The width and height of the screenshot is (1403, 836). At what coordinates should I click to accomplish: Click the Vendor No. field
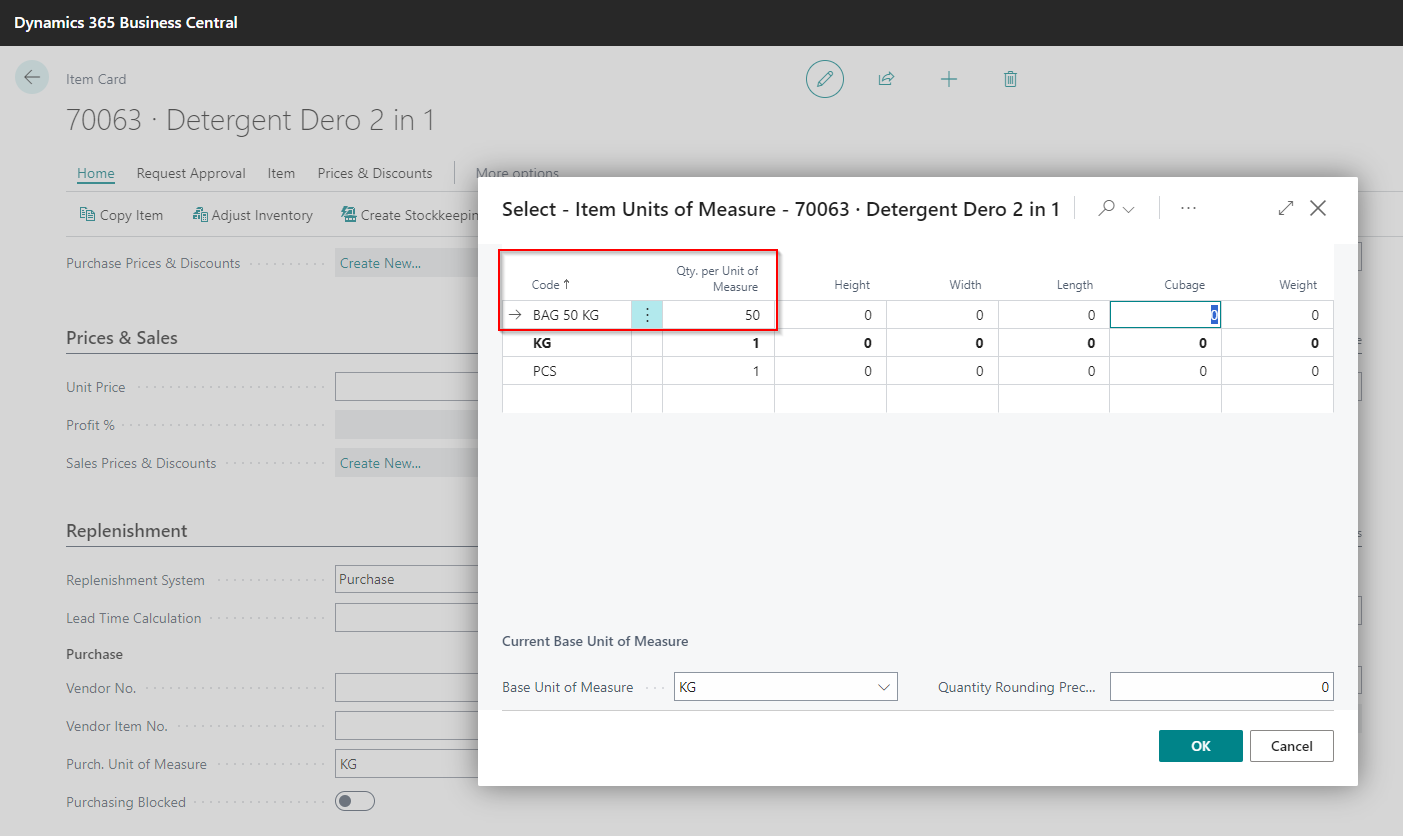[x=407, y=688]
